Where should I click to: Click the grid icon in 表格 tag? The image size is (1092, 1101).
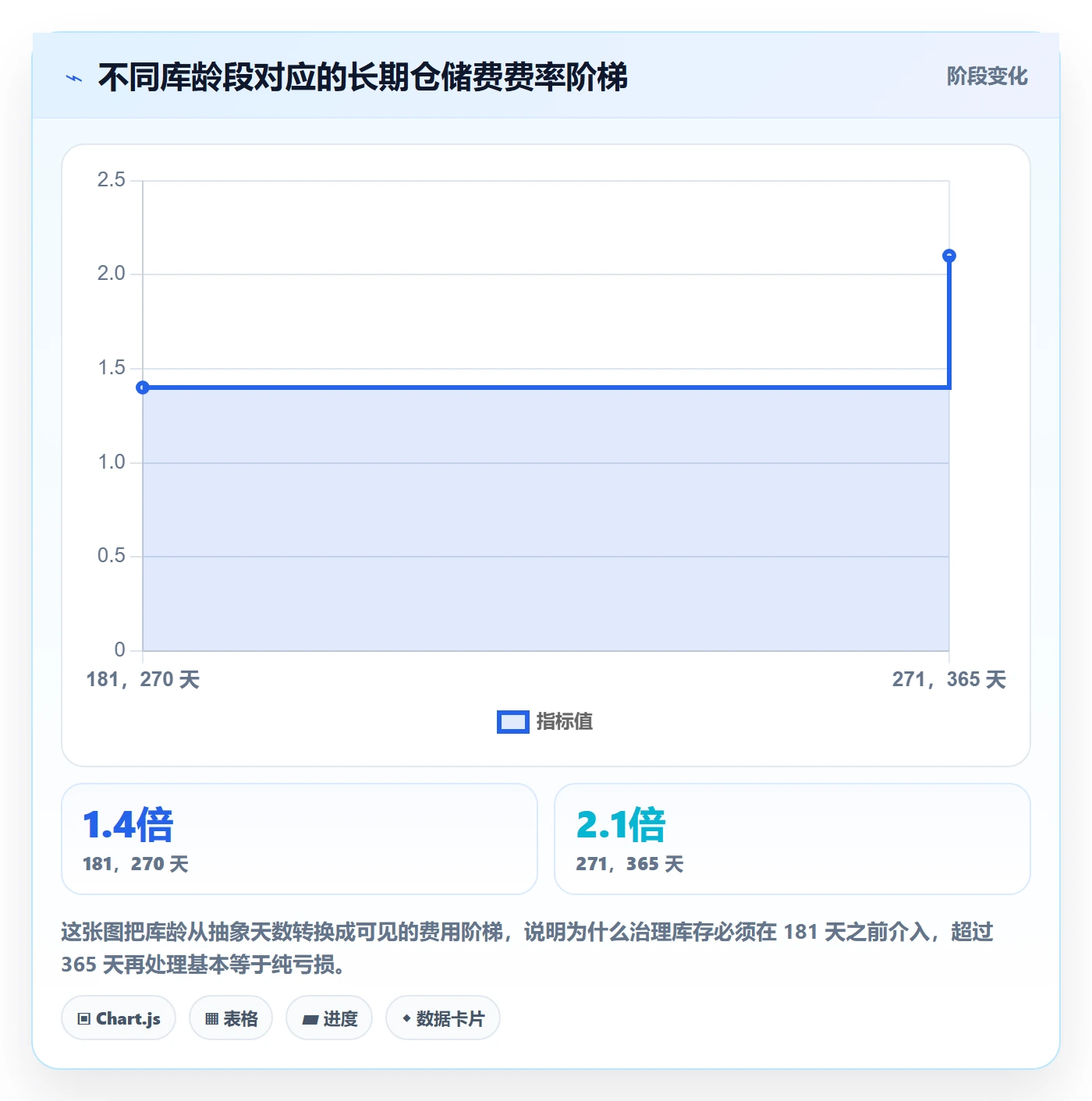point(211,1019)
